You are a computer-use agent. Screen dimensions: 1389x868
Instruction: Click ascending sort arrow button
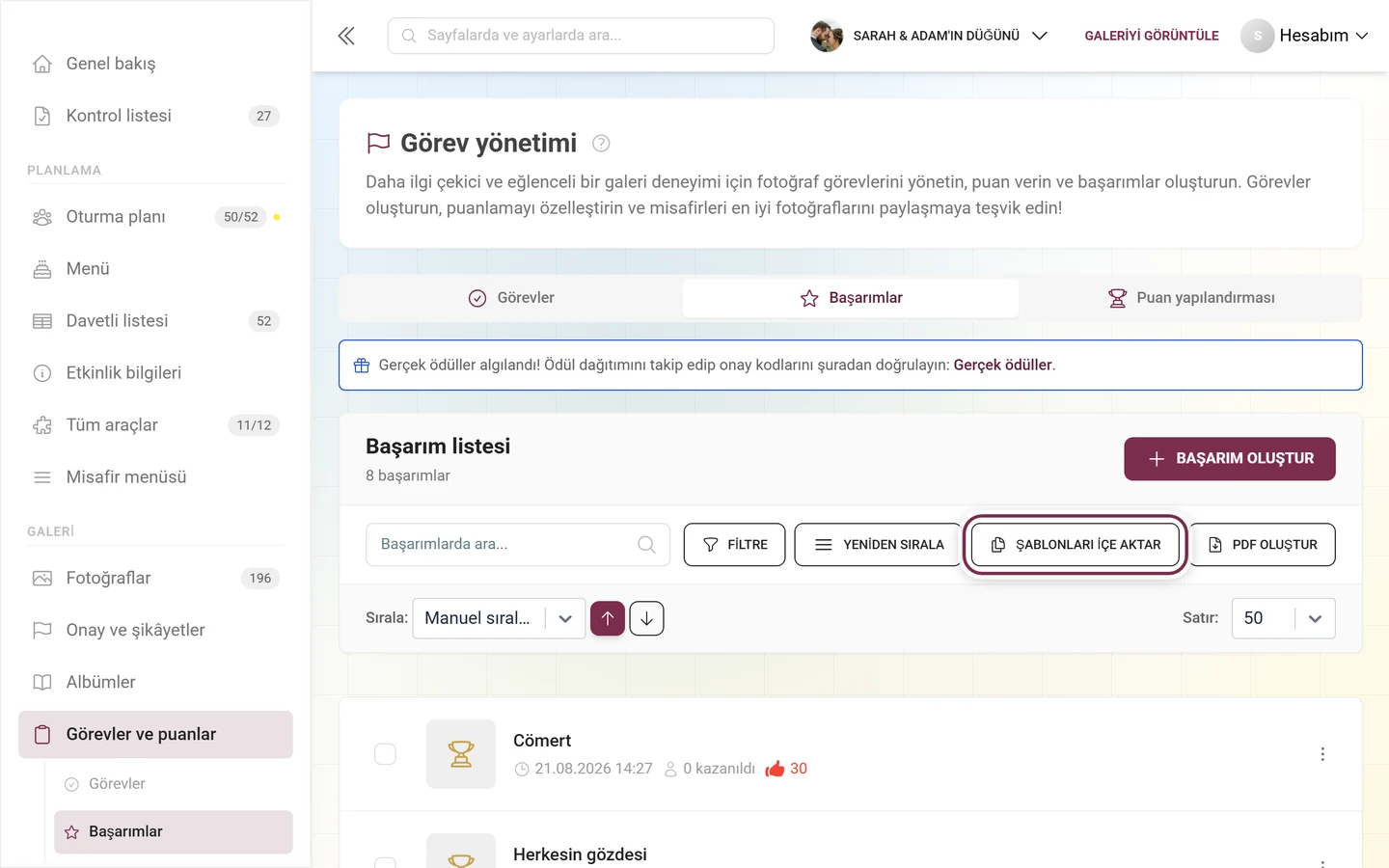click(608, 618)
